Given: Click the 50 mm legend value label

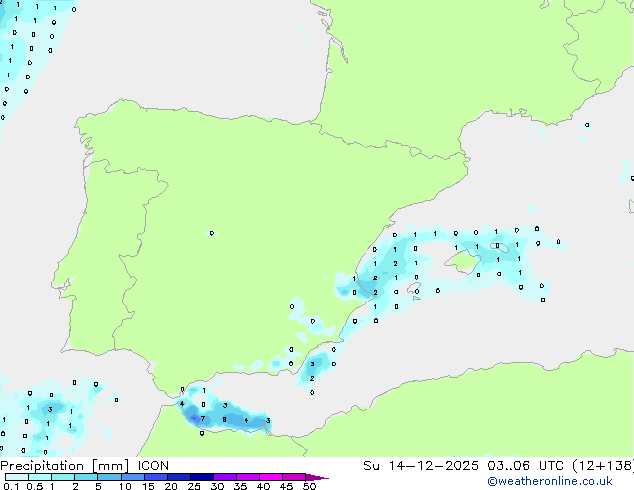Looking at the screenshot, I should click(309, 487).
